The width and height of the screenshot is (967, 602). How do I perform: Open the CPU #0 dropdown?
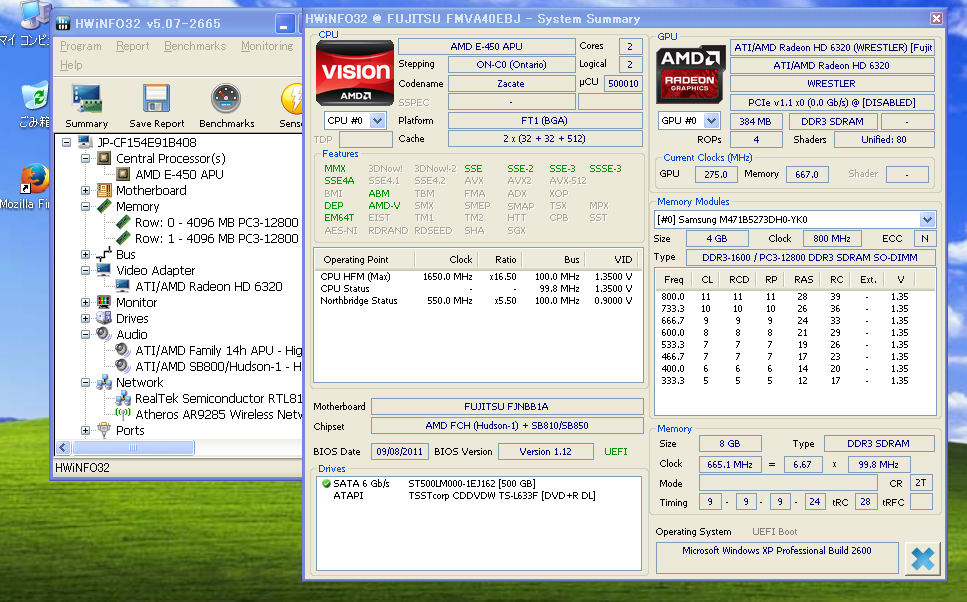pos(378,121)
